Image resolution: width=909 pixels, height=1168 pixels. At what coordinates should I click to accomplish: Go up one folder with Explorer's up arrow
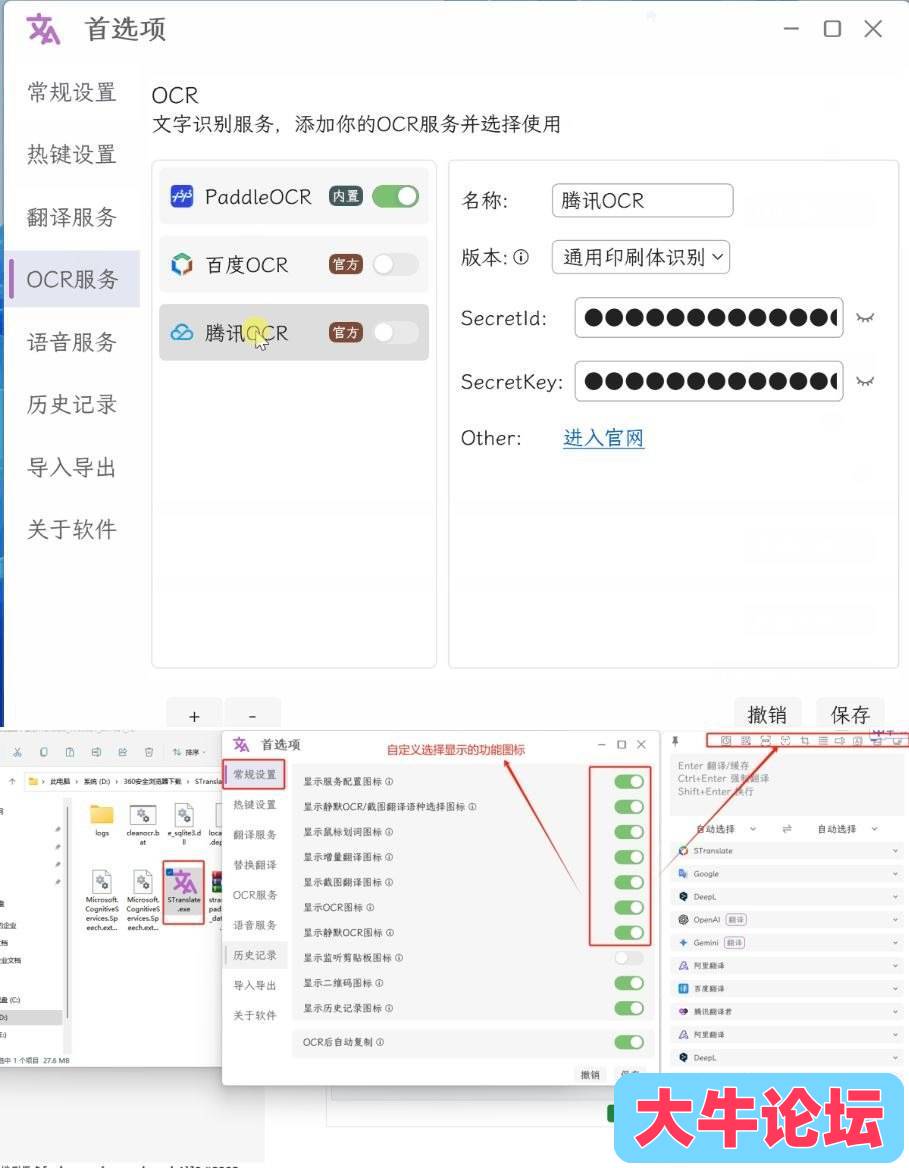pyautogui.click(x=12, y=781)
